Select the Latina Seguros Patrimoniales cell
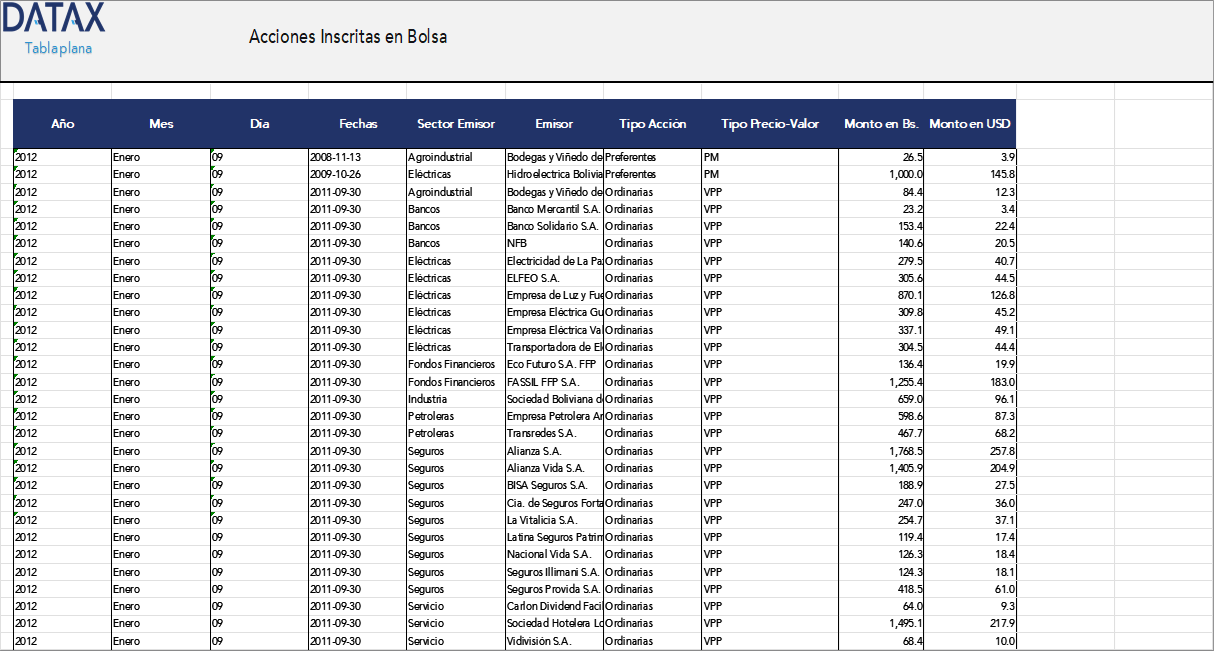 (554, 537)
